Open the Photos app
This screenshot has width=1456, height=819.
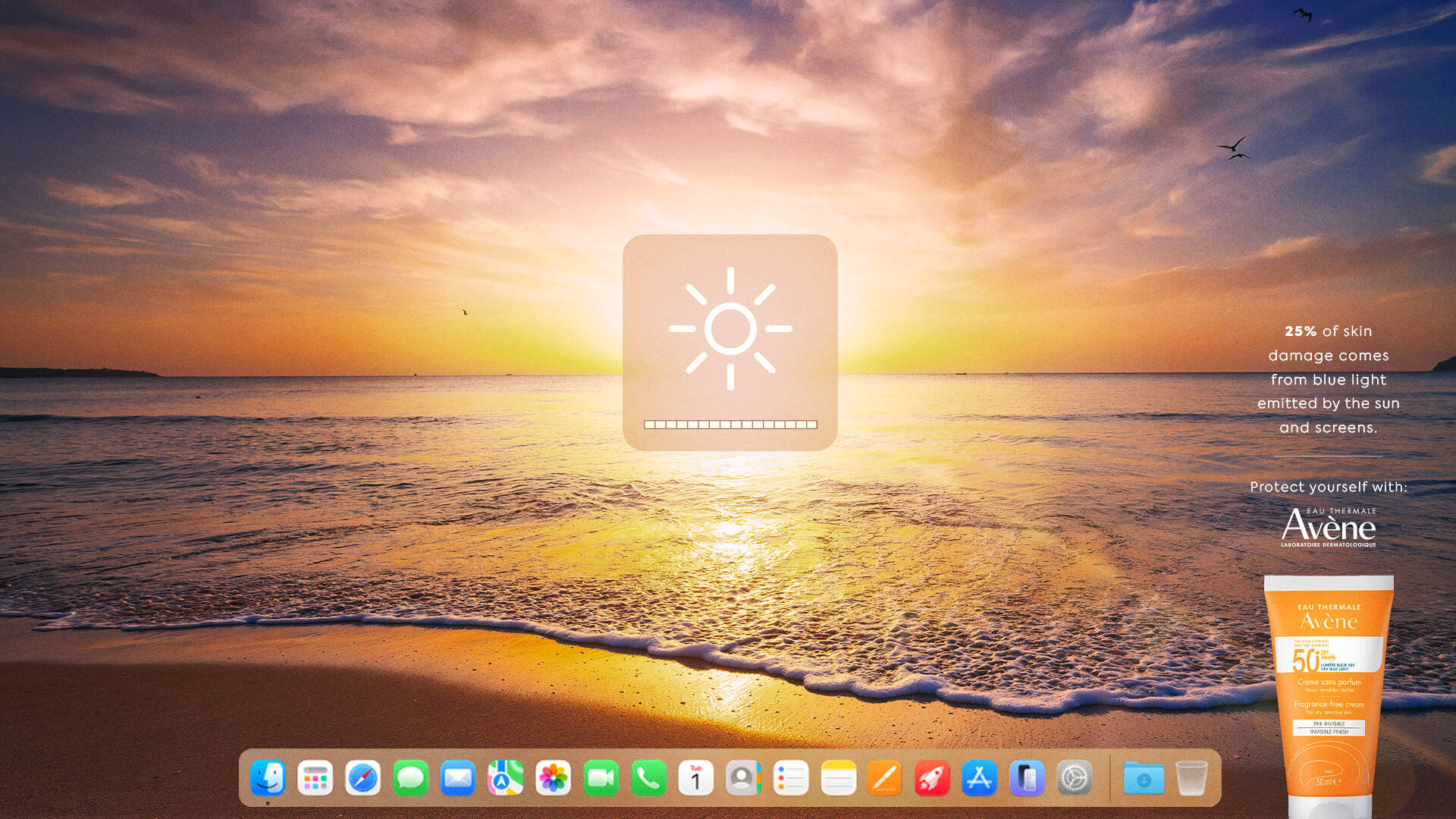(x=553, y=778)
